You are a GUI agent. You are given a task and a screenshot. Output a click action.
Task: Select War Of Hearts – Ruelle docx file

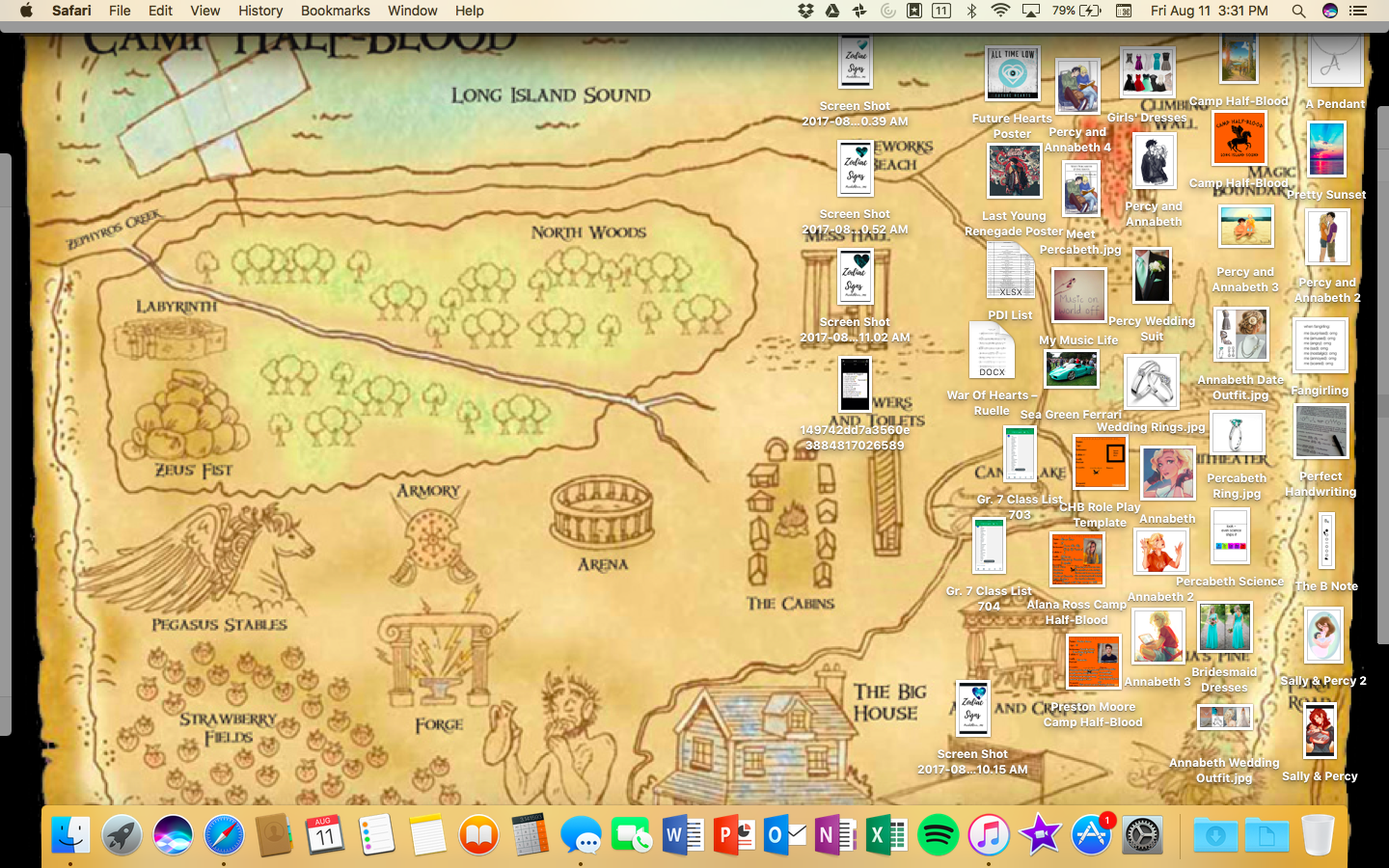tap(992, 350)
